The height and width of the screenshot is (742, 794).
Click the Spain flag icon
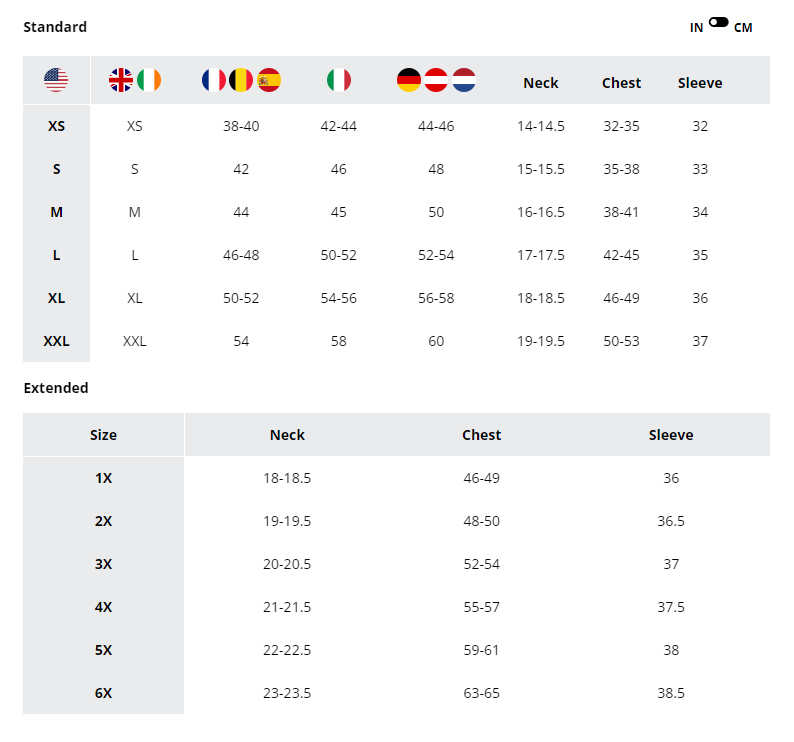pos(269,80)
